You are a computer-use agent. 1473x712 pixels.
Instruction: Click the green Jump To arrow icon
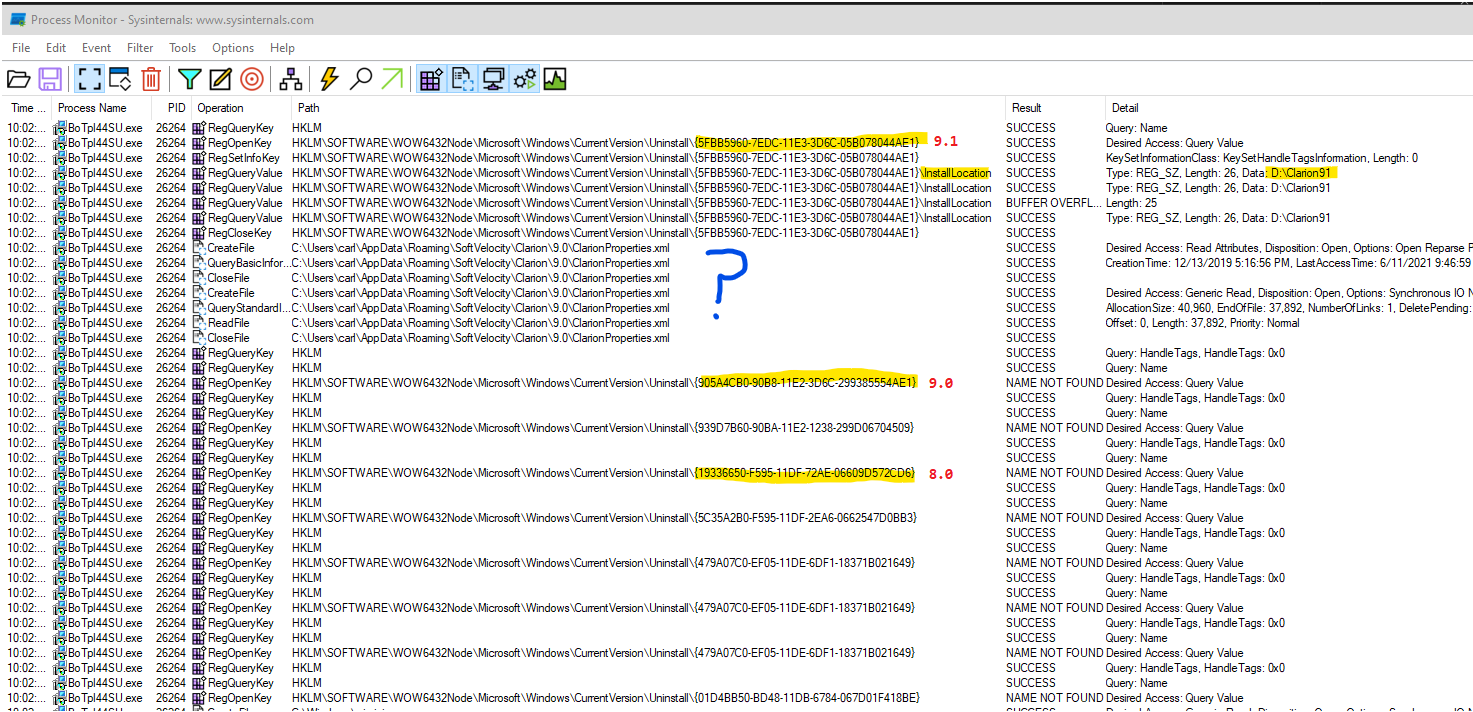[393, 79]
